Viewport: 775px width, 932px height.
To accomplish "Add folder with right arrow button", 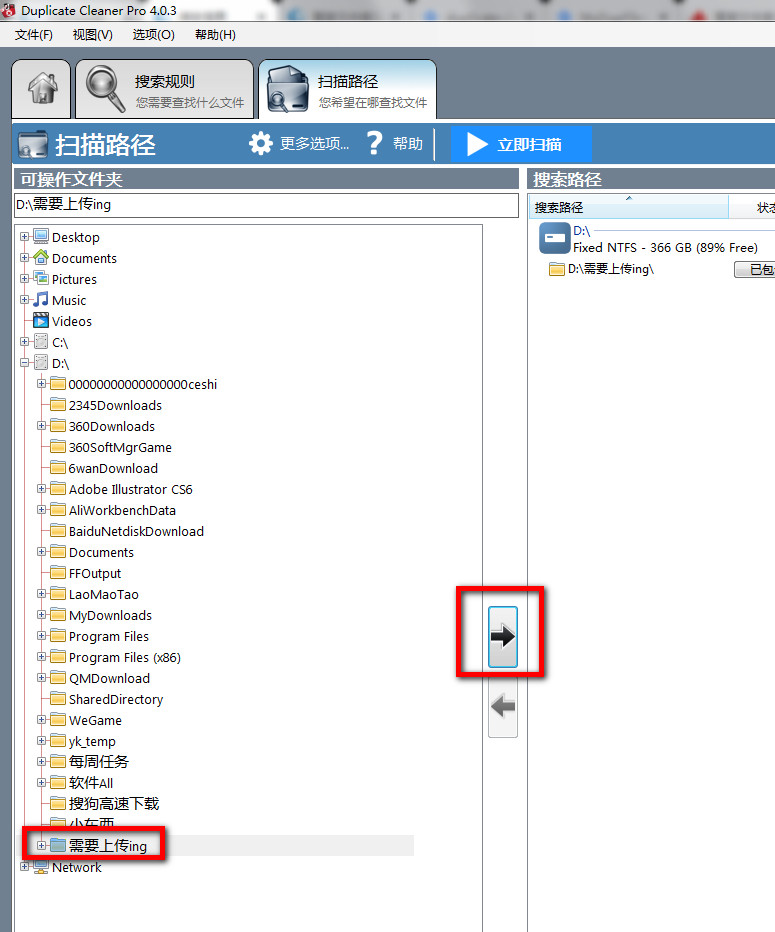I will pyautogui.click(x=503, y=637).
